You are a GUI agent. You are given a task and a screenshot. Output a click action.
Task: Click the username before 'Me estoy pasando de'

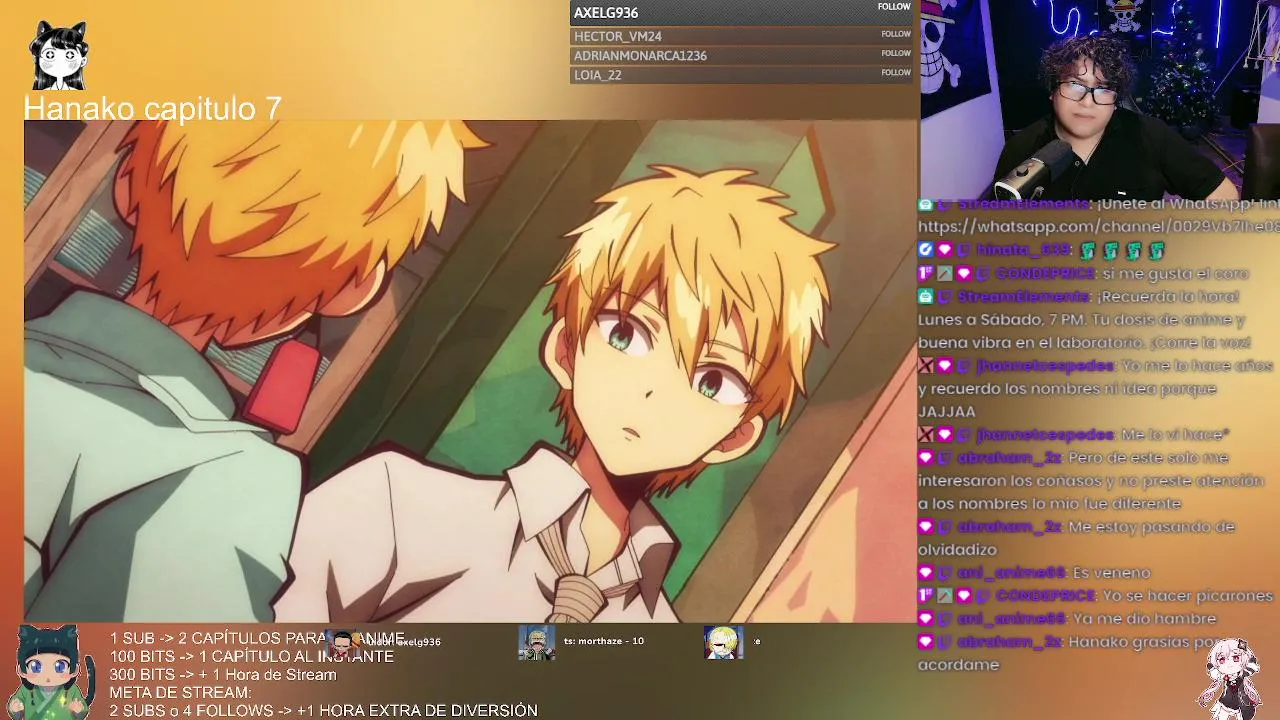click(x=1009, y=526)
